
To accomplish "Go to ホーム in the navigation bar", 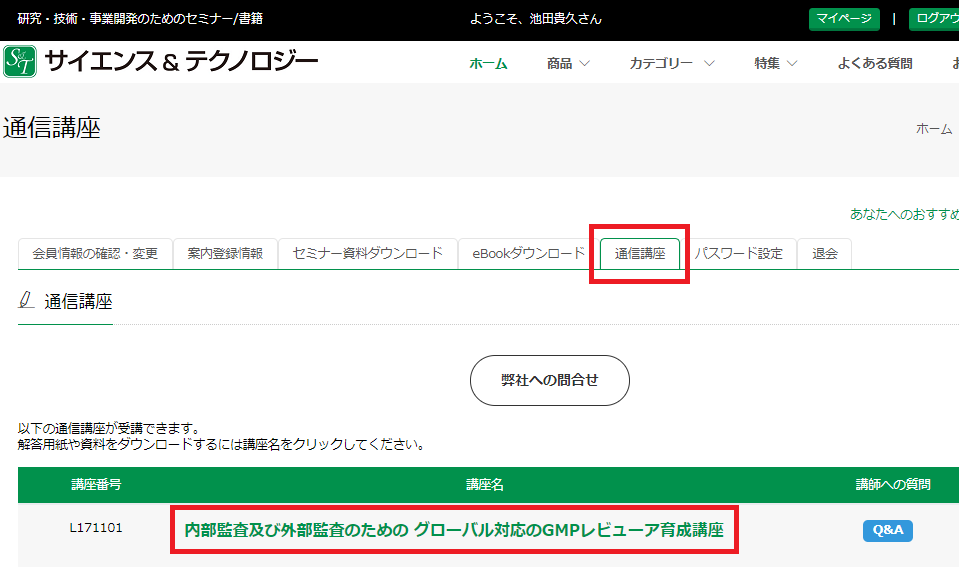I will (488, 64).
